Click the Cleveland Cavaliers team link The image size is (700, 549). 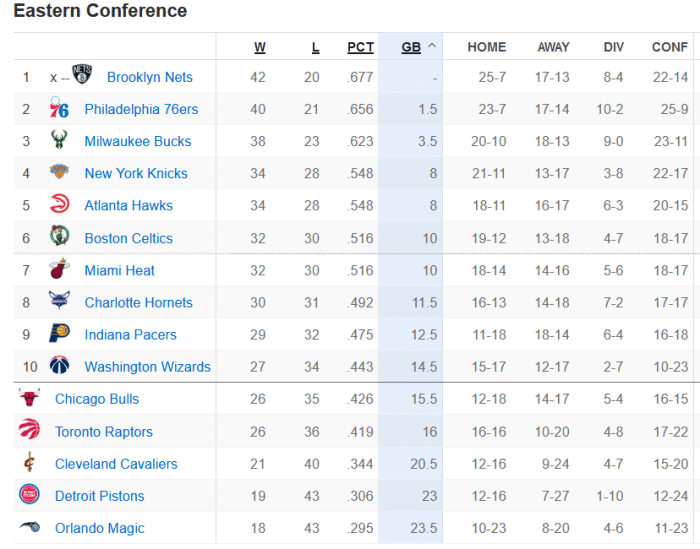(x=116, y=464)
